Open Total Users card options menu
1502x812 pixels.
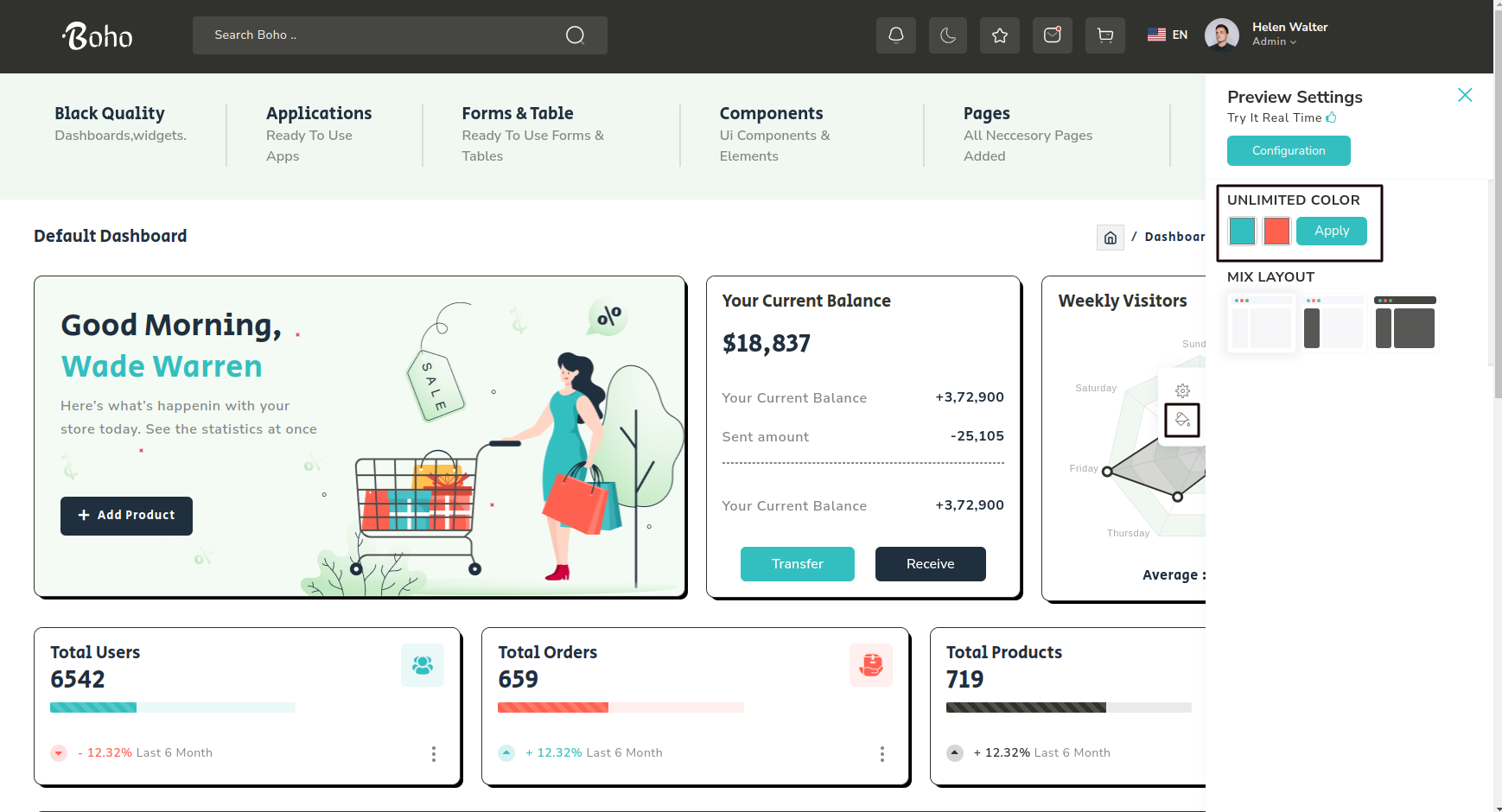[433, 754]
